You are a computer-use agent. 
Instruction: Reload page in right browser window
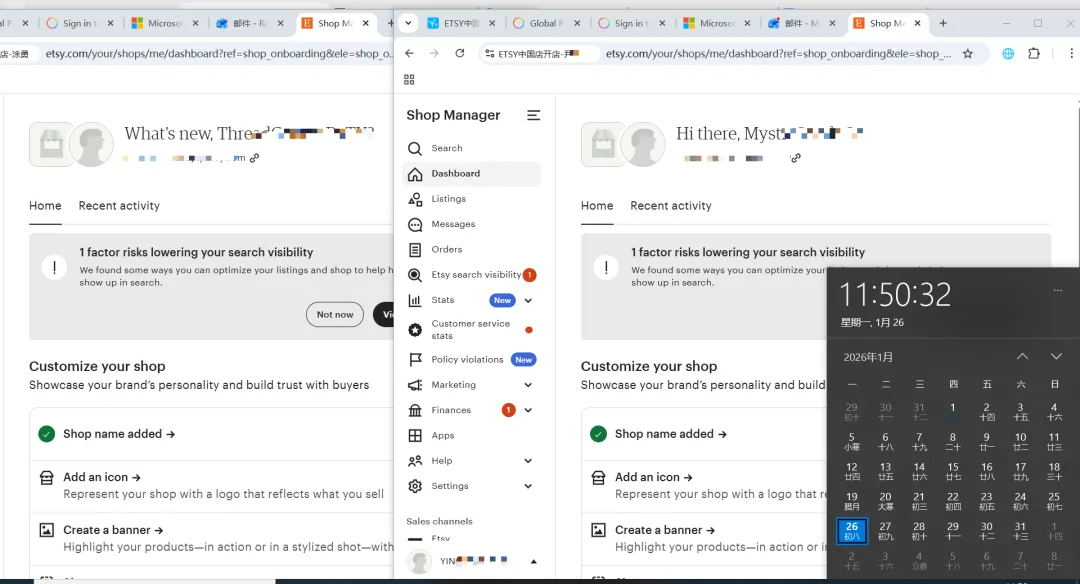click(459, 53)
